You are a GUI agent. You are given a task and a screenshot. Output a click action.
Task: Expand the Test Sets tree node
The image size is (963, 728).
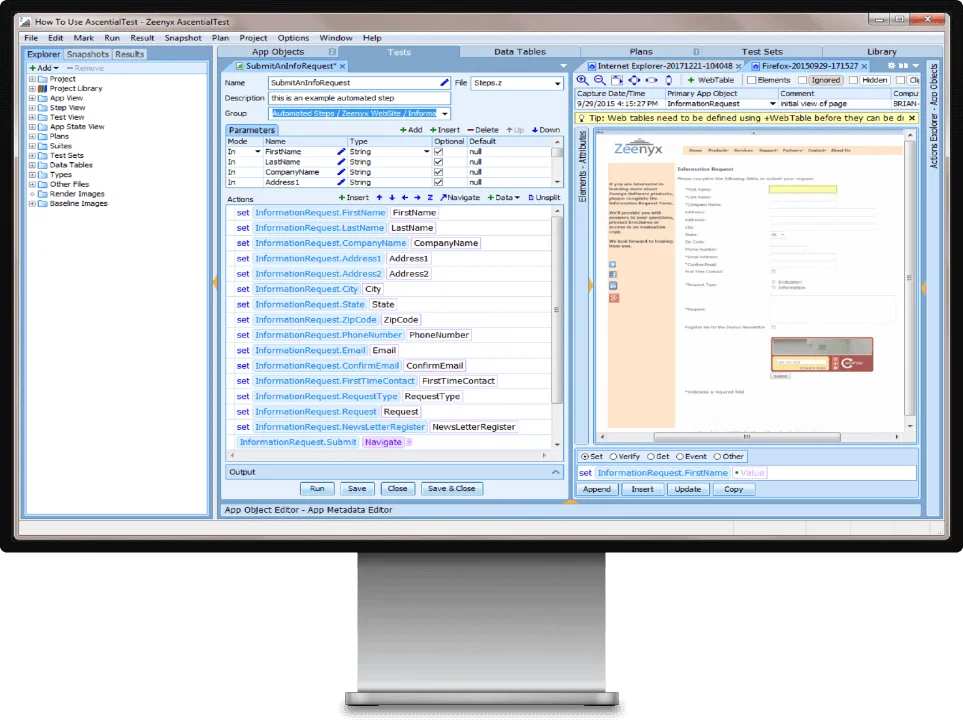(x=32, y=156)
